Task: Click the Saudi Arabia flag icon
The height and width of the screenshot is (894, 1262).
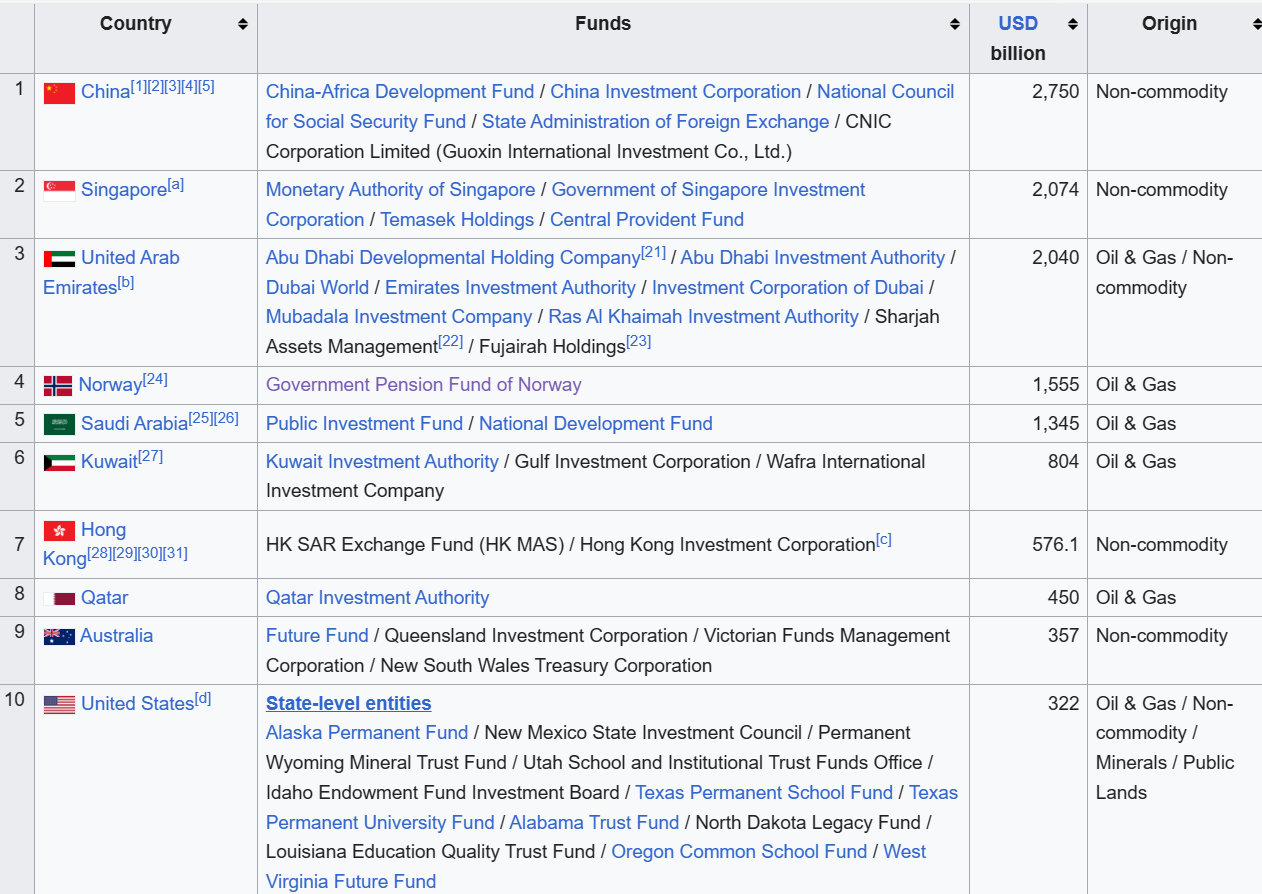Action: click(59, 424)
